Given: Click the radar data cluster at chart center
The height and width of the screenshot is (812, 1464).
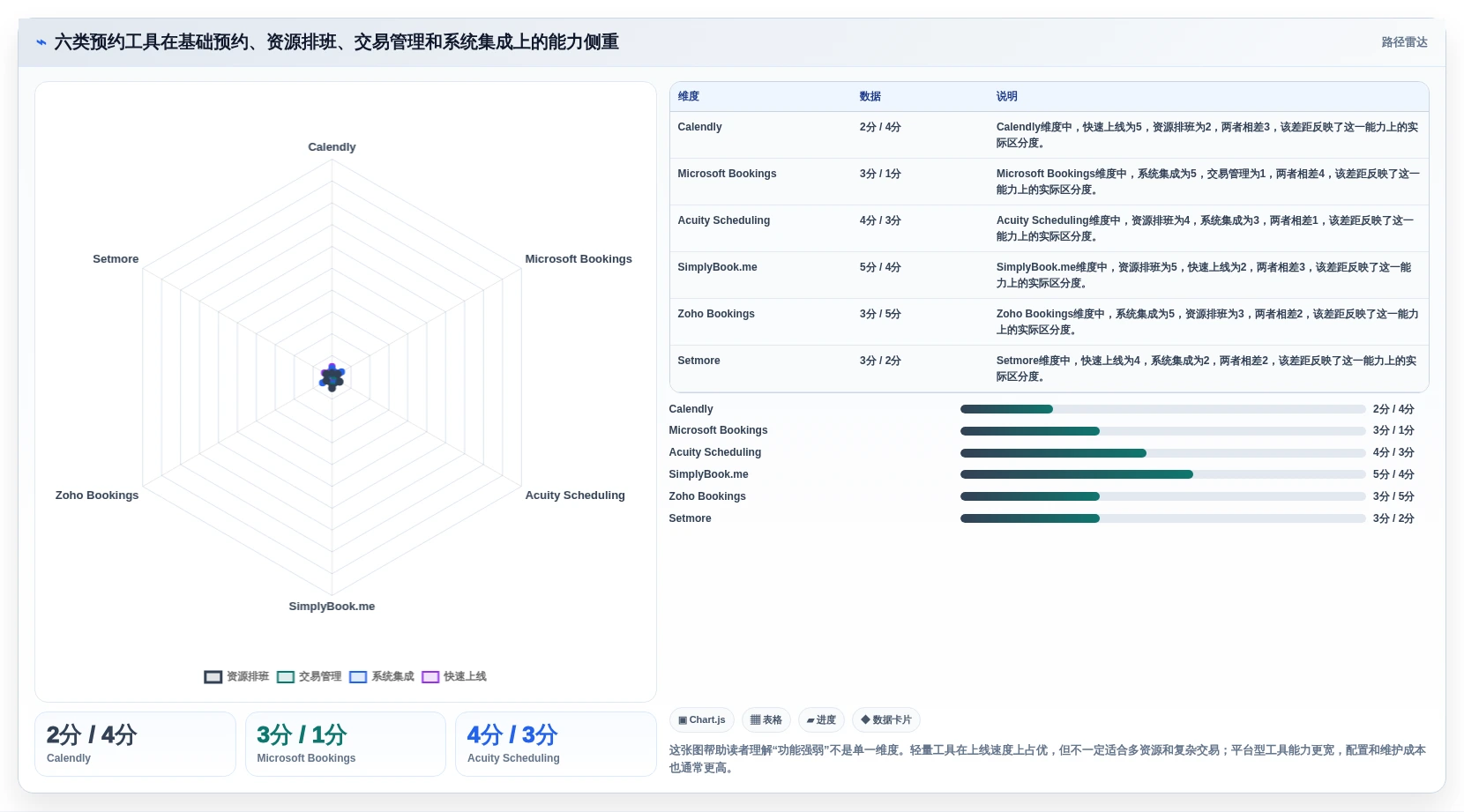Looking at the screenshot, I should click(x=332, y=377).
